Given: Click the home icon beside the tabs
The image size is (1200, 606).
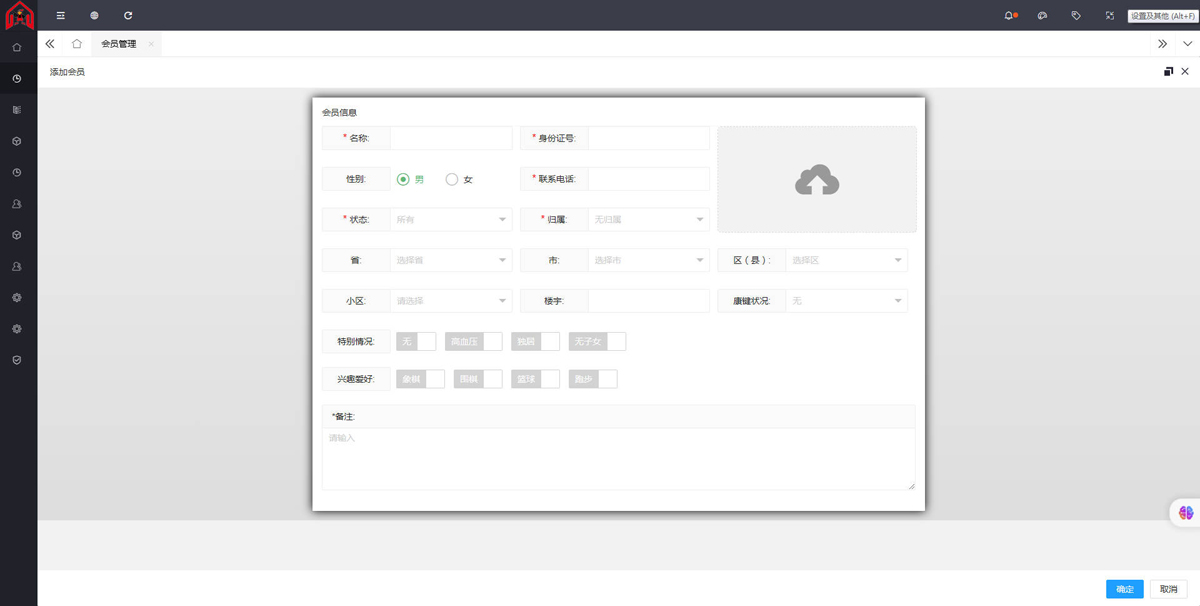Looking at the screenshot, I should (x=77, y=44).
